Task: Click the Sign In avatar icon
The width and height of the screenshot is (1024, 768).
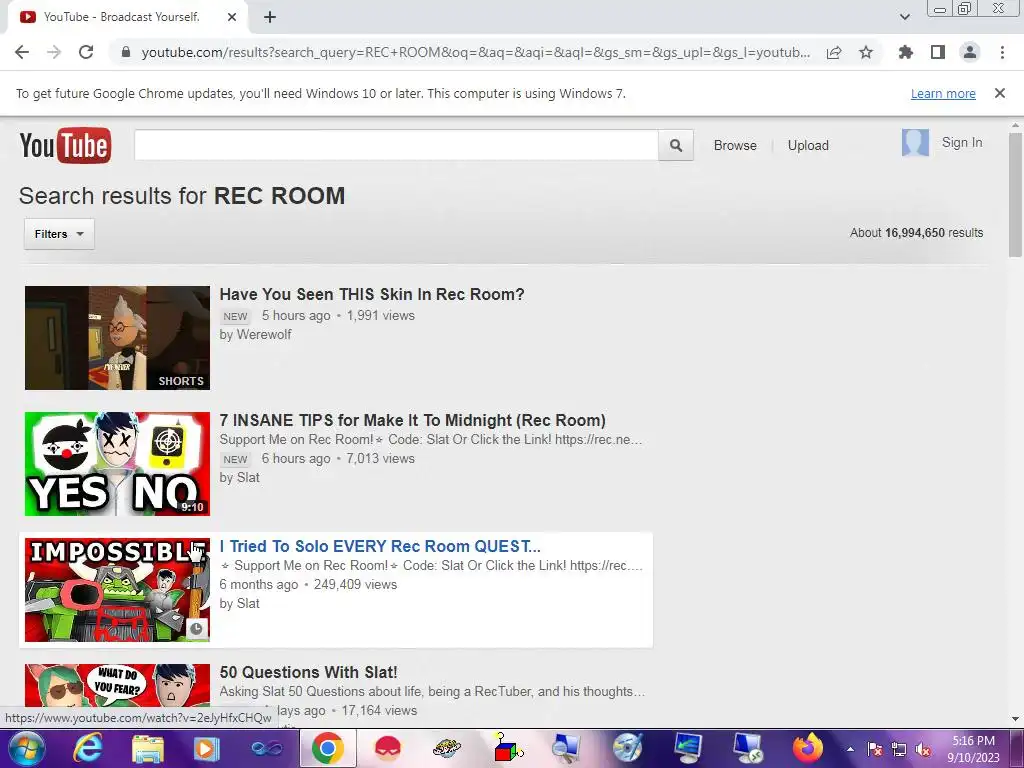Action: (x=915, y=142)
